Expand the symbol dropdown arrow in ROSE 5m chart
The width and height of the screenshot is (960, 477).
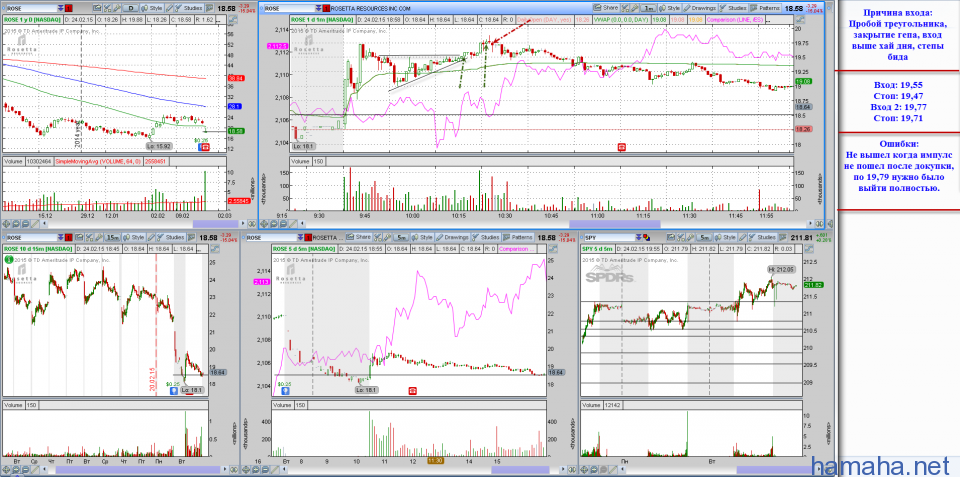click(x=300, y=237)
